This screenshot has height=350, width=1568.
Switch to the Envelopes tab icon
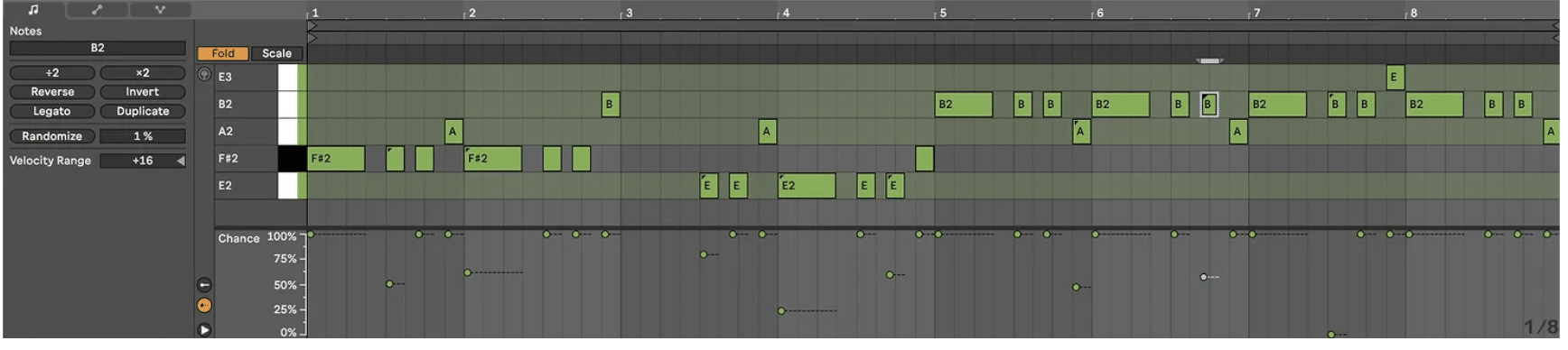[x=97, y=9]
